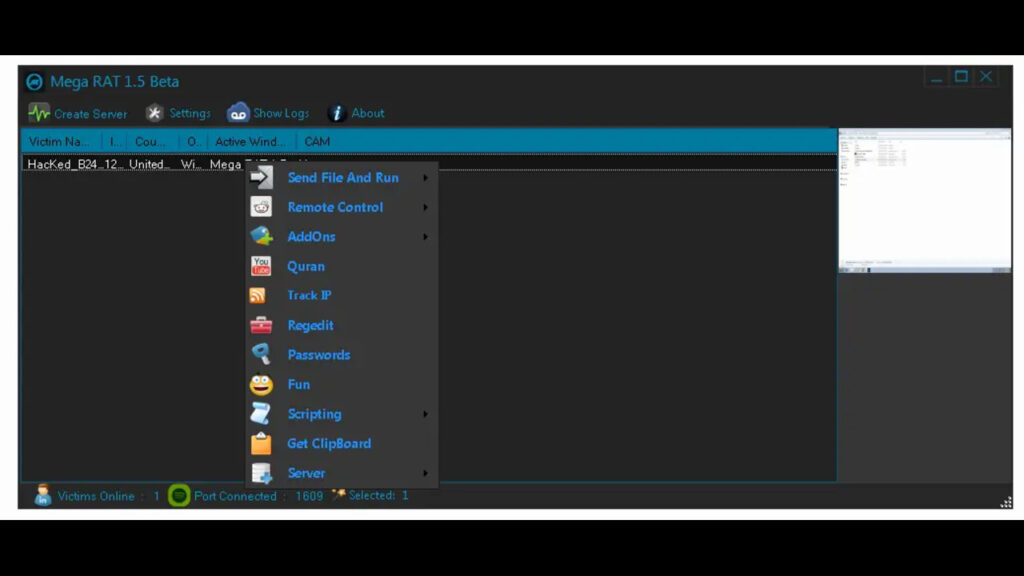
Task: Click the orange RSS icon for Track IP
Action: (x=257, y=295)
